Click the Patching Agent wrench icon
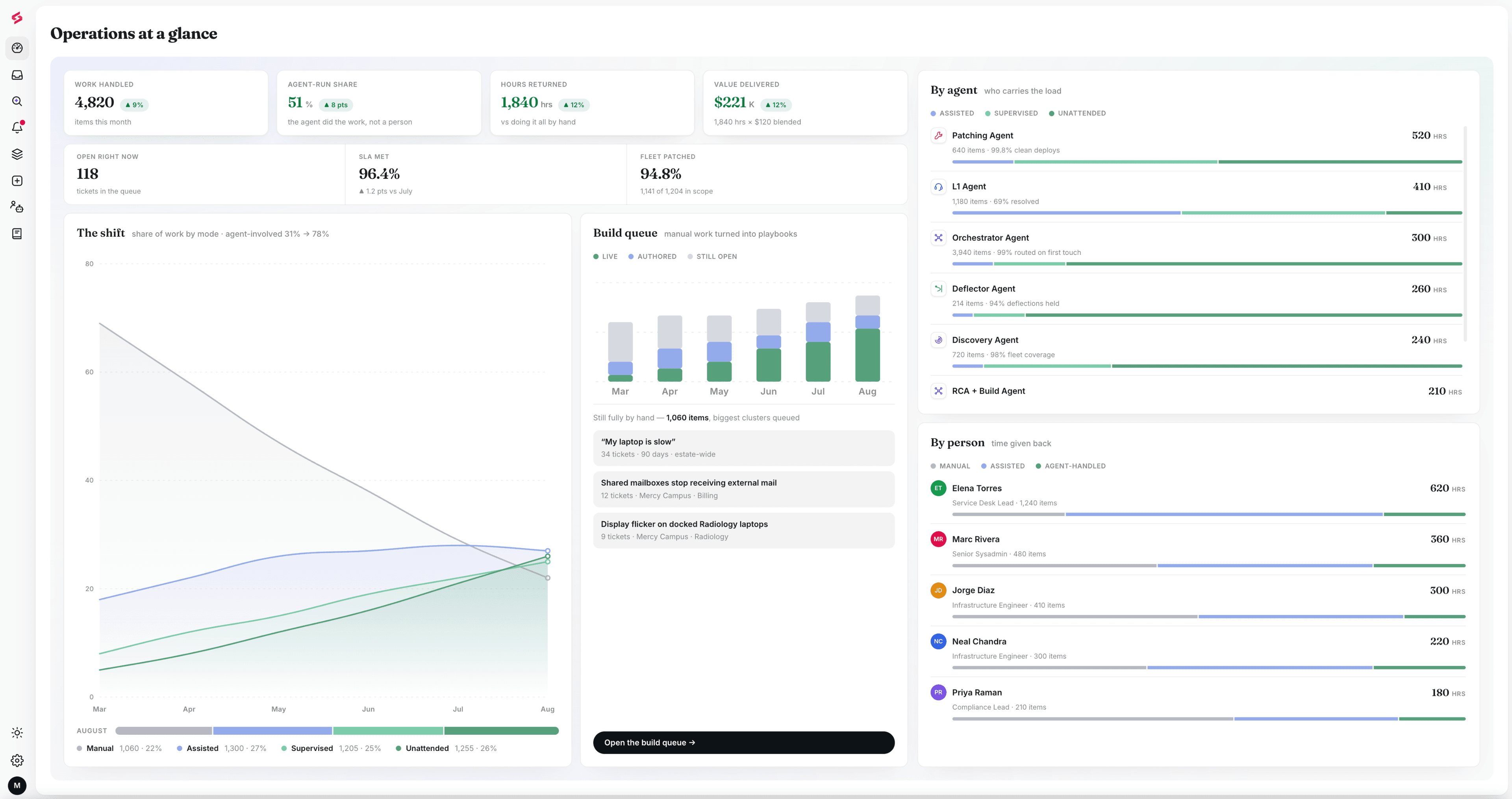The height and width of the screenshot is (799, 1512). click(x=939, y=136)
